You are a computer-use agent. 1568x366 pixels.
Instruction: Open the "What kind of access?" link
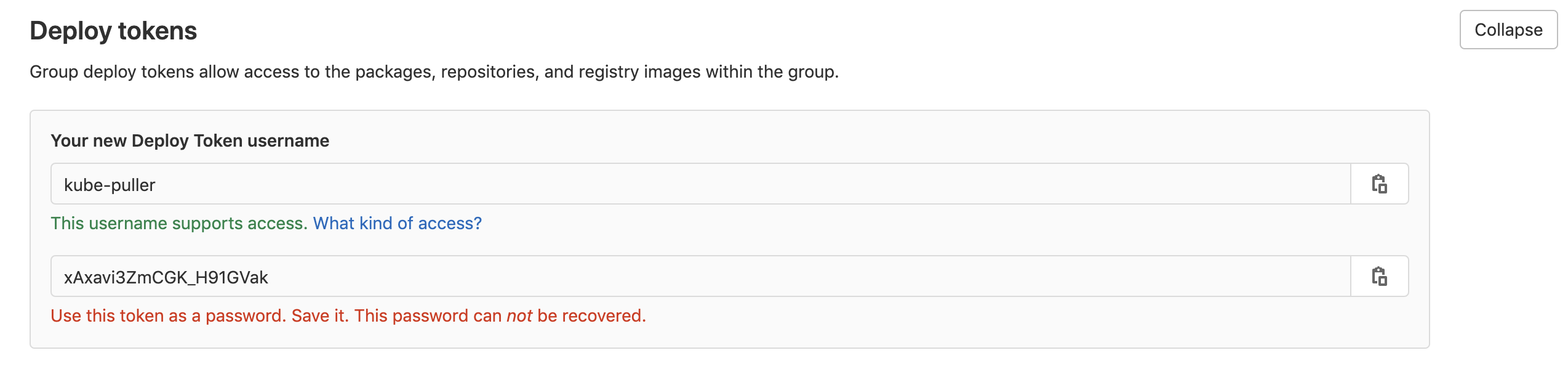397,223
